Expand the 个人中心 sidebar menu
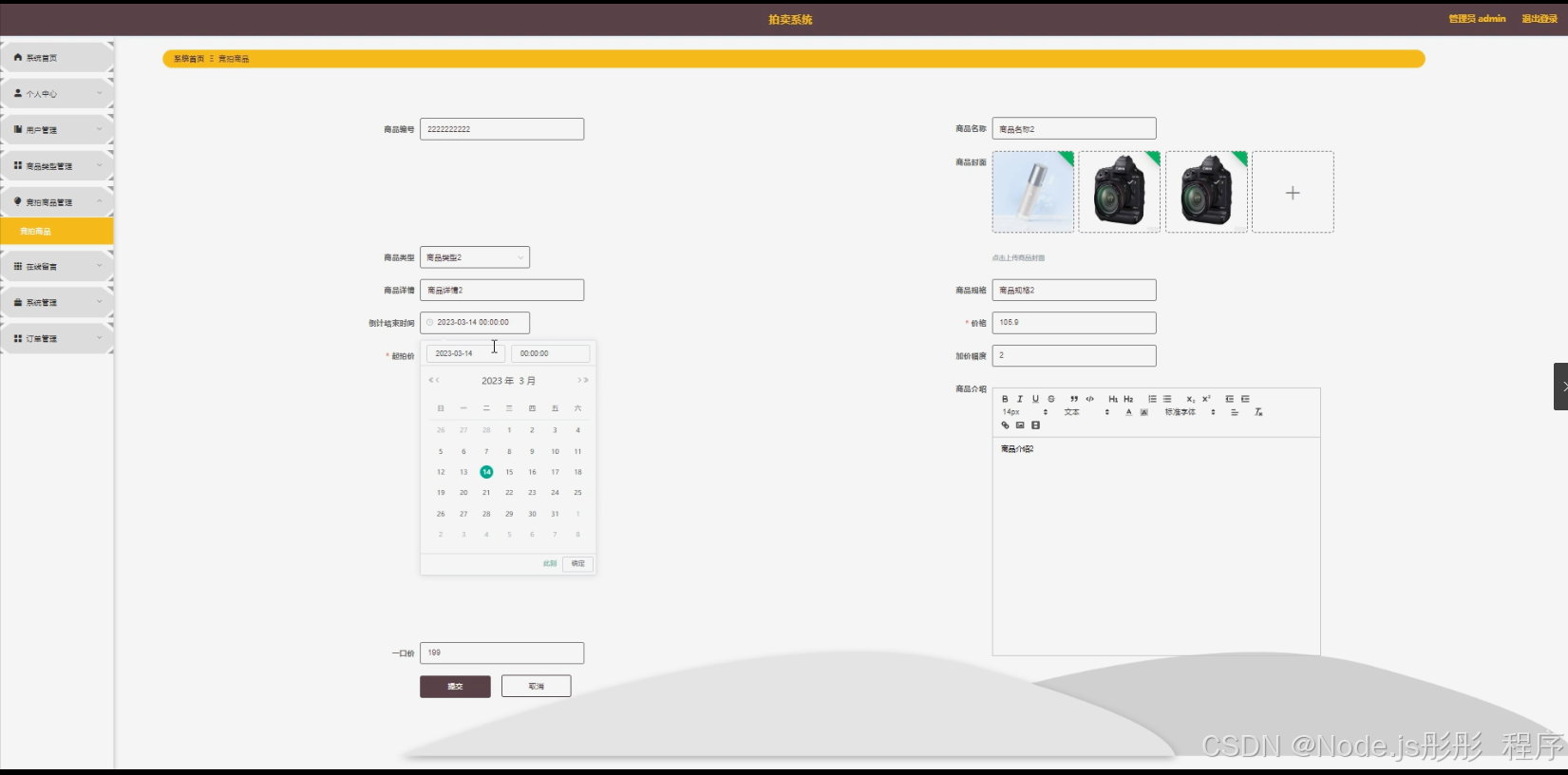Image resolution: width=1568 pixels, height=775 pixels. (x=57, y=94)
